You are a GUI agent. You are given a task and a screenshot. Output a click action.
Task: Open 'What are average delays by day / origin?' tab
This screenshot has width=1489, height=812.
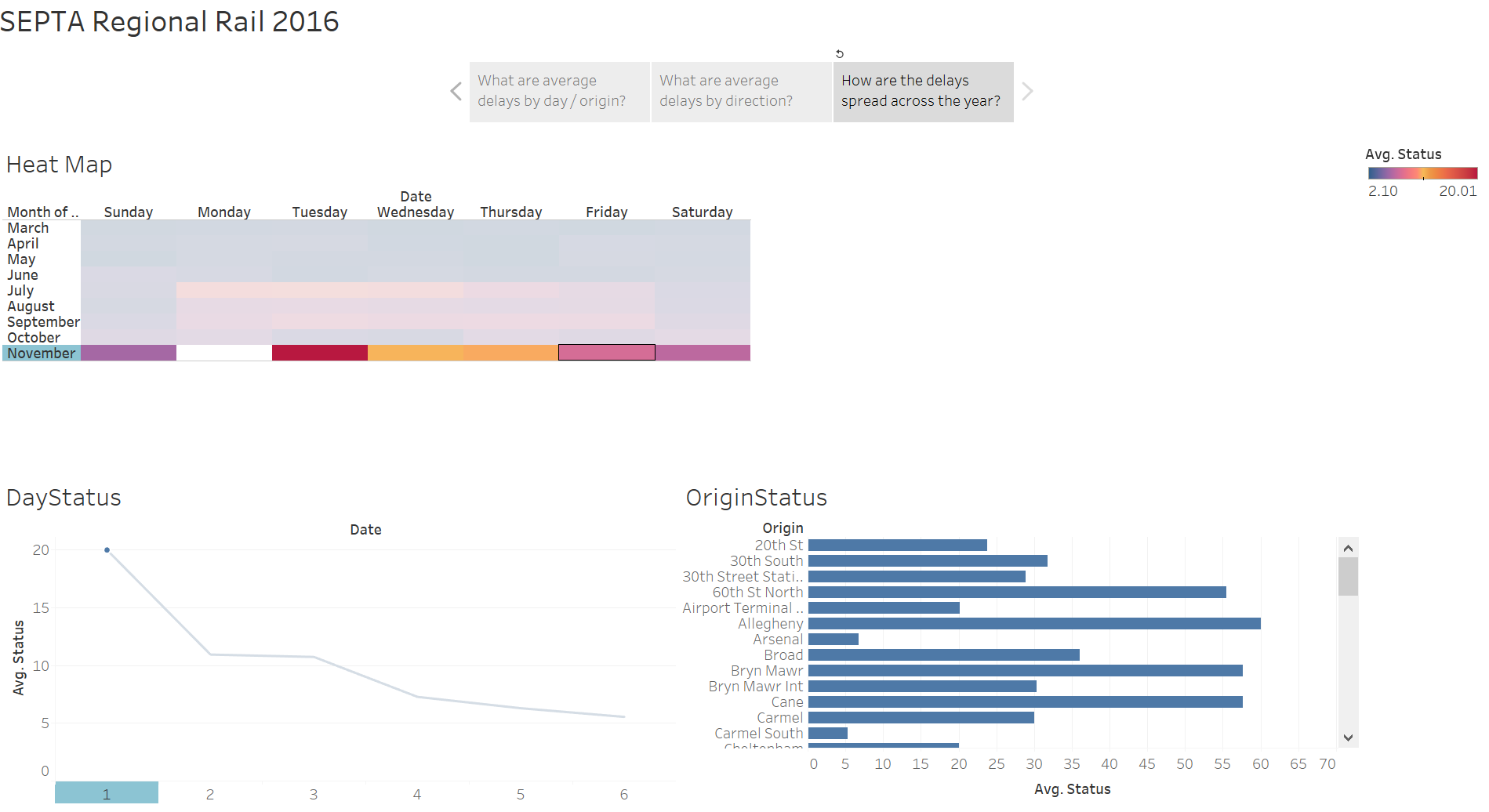coord(559,92)
